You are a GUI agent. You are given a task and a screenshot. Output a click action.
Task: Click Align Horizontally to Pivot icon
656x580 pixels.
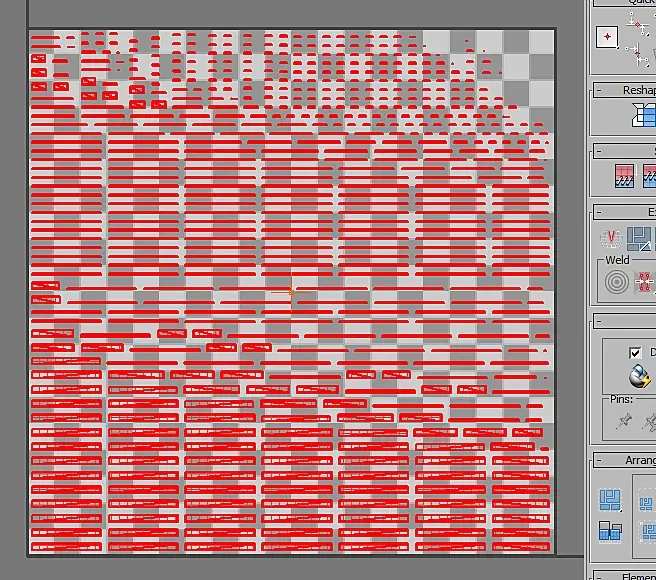(x=637, y=23)
